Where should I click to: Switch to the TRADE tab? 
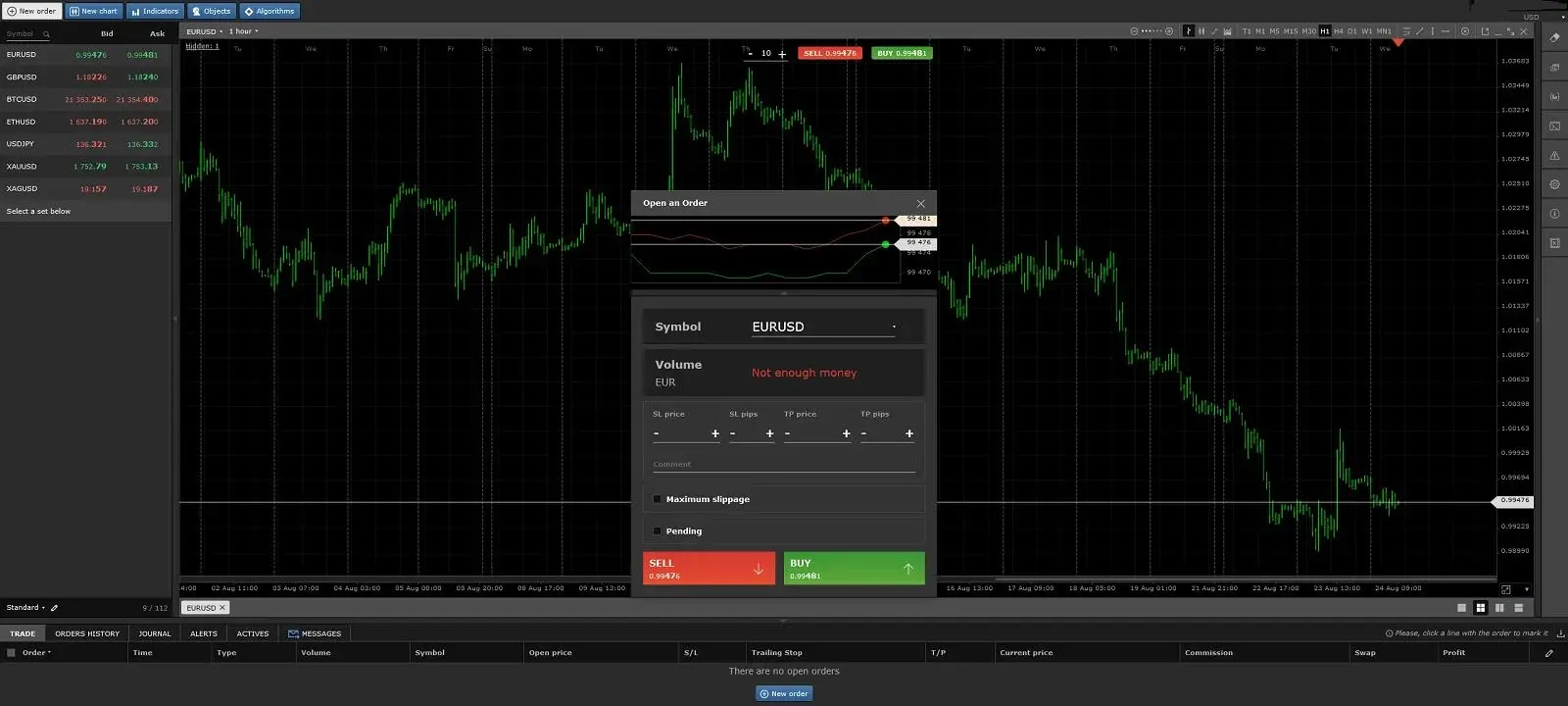[x=23, y=633]
